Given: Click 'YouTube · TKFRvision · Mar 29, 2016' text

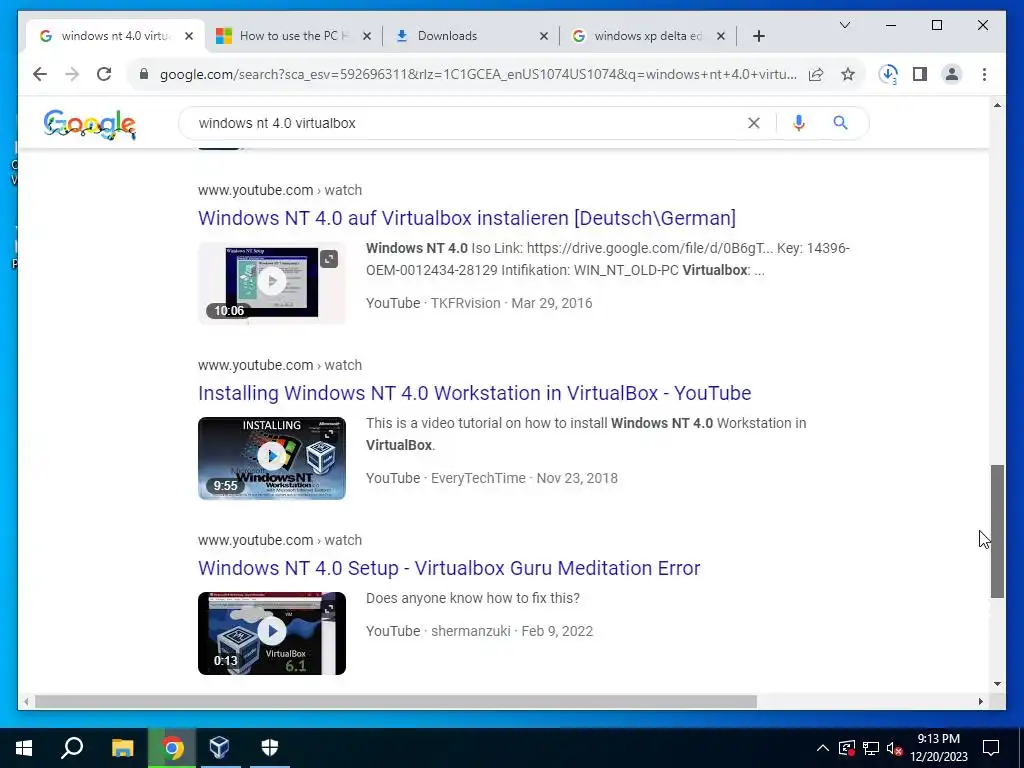Looking at the screenshot, I should tap(479, 303).
